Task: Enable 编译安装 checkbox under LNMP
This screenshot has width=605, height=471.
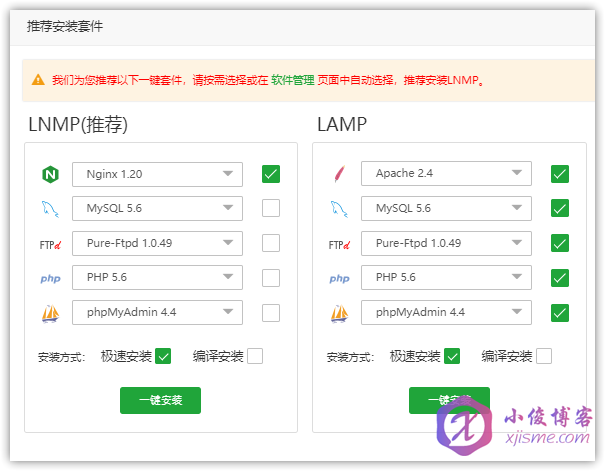Action: (x=255, y=356)
